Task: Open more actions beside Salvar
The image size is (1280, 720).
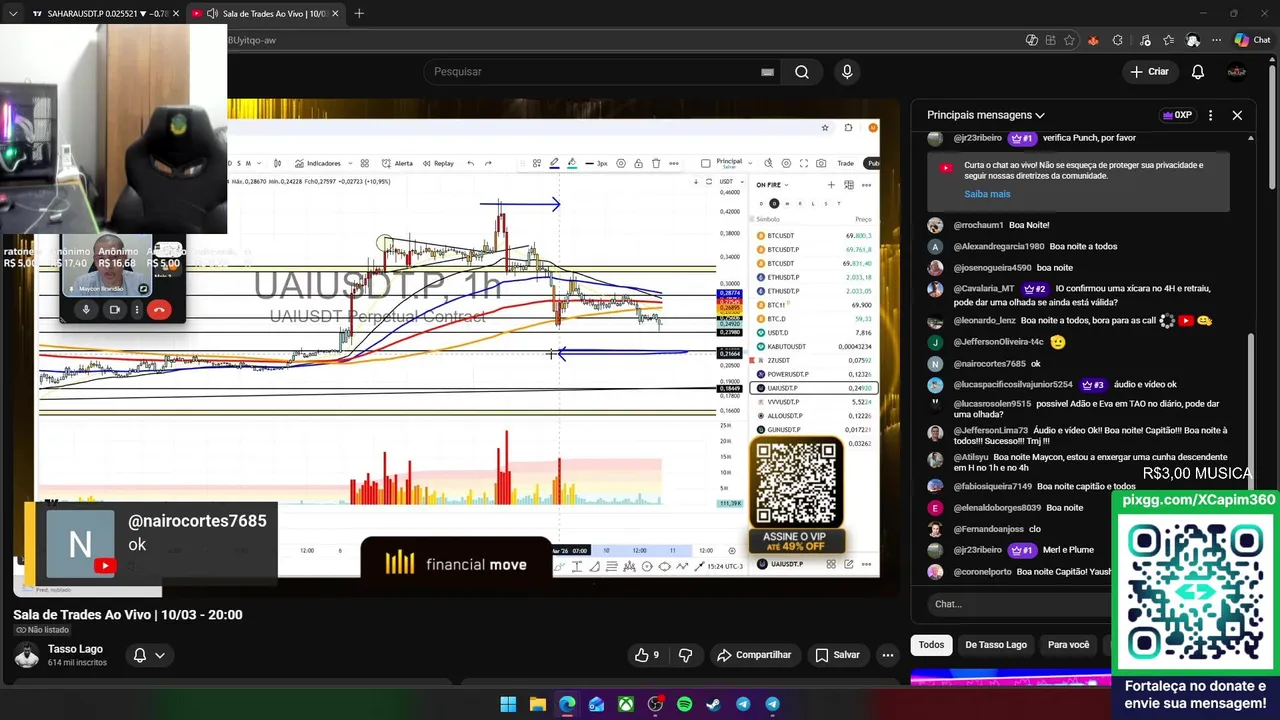Action: 887,655
